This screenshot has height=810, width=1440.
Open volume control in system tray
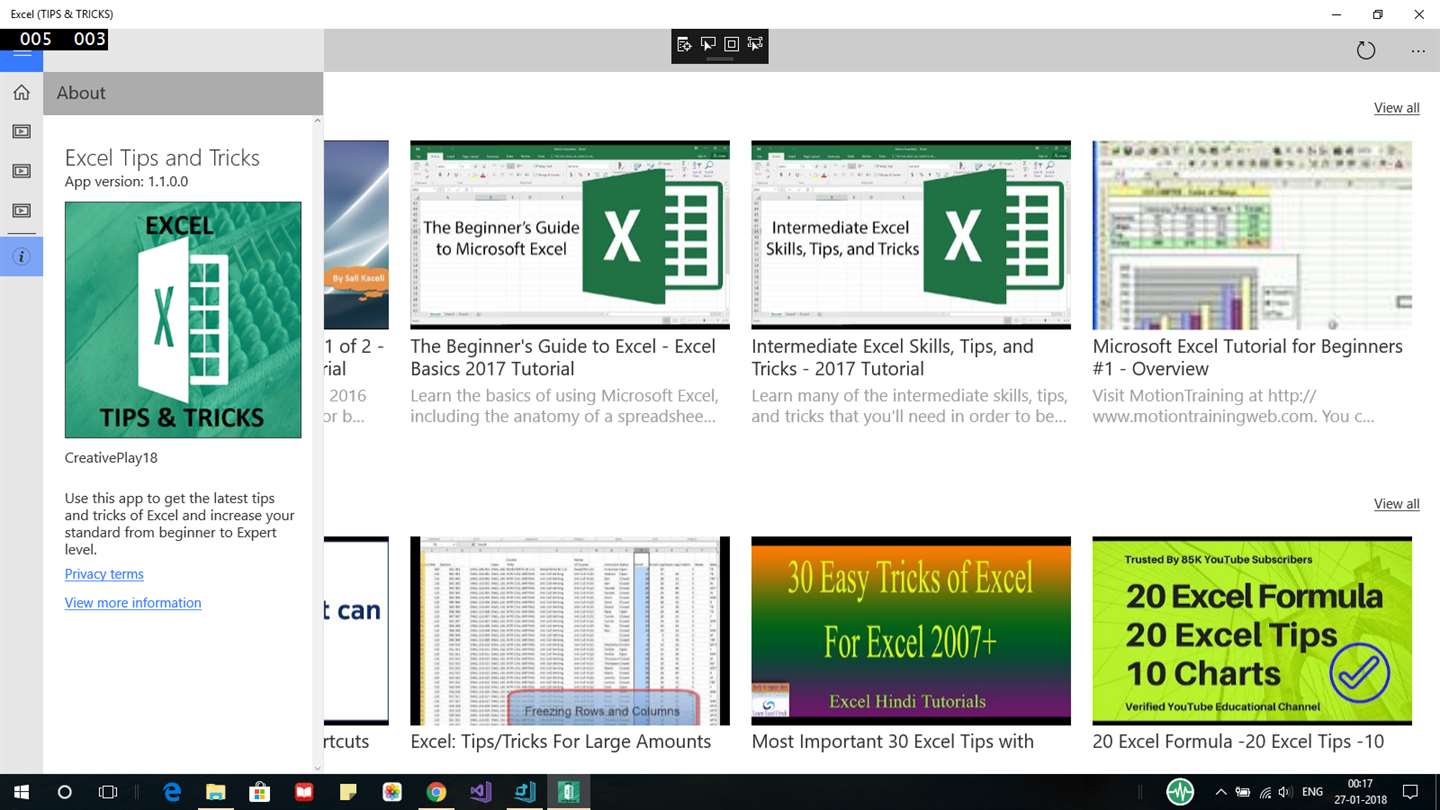[x=1285, y=792]
